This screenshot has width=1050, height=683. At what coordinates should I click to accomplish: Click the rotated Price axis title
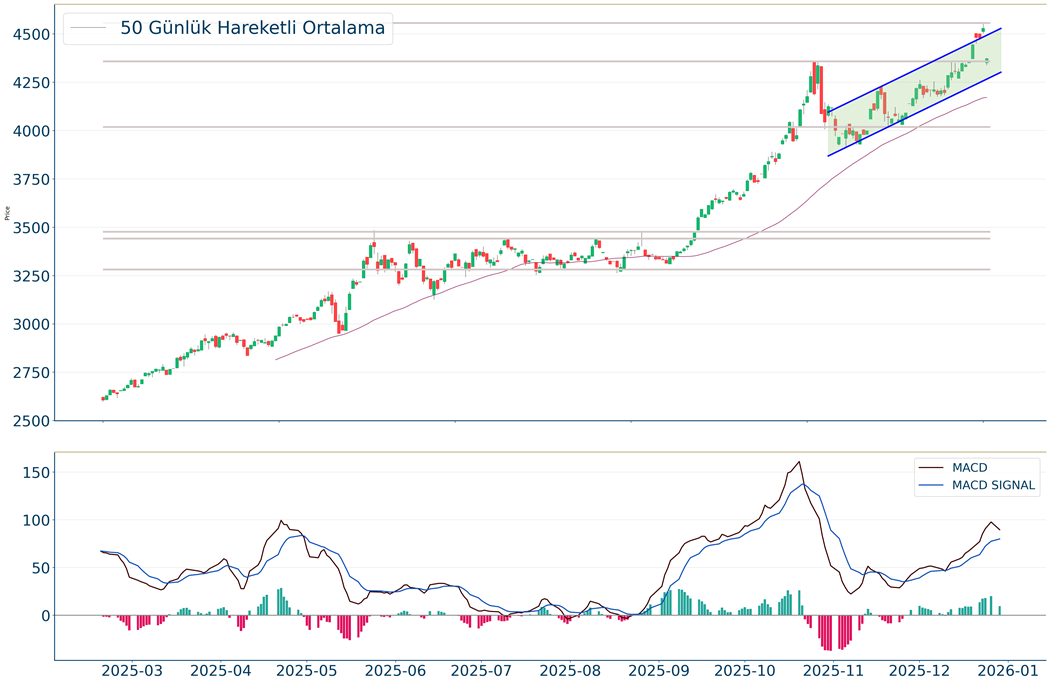pos(8,213)
